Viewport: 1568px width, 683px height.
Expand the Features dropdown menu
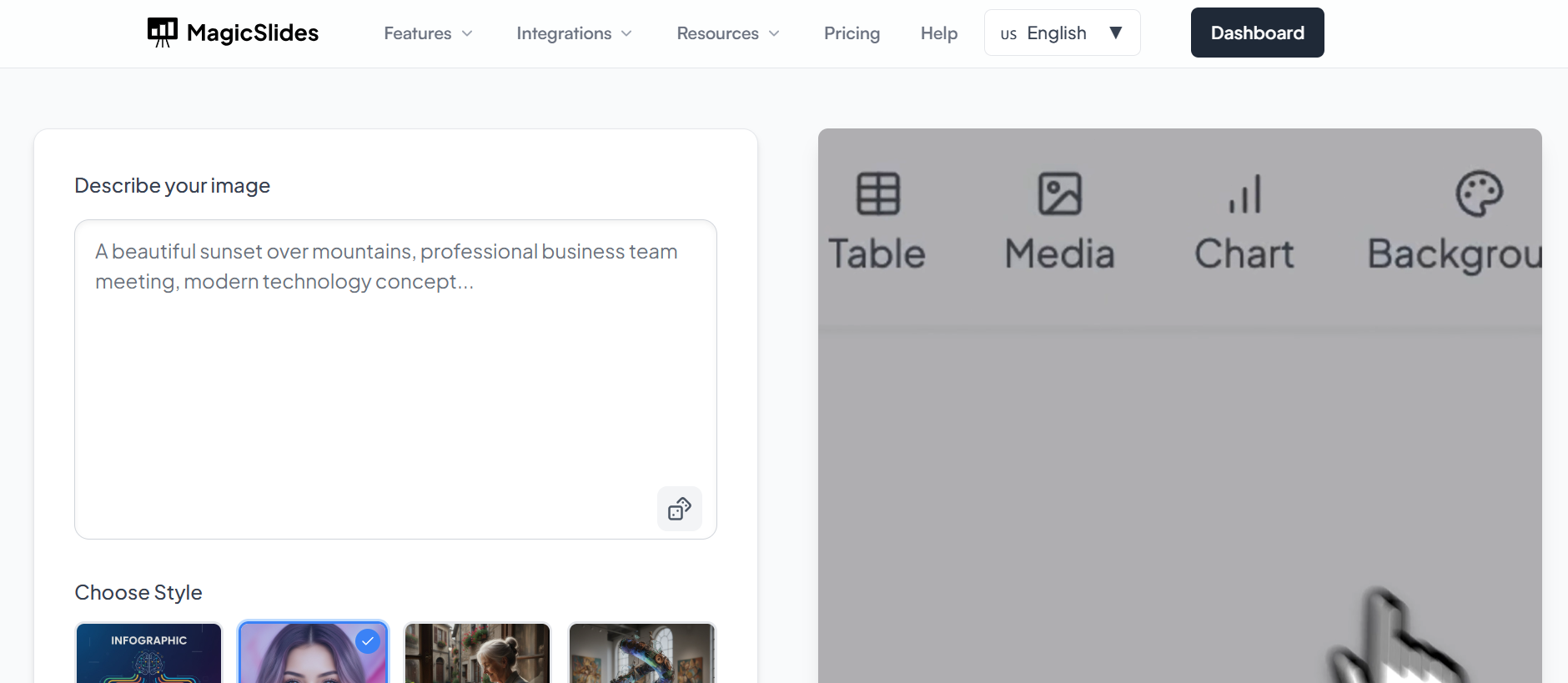428,33
